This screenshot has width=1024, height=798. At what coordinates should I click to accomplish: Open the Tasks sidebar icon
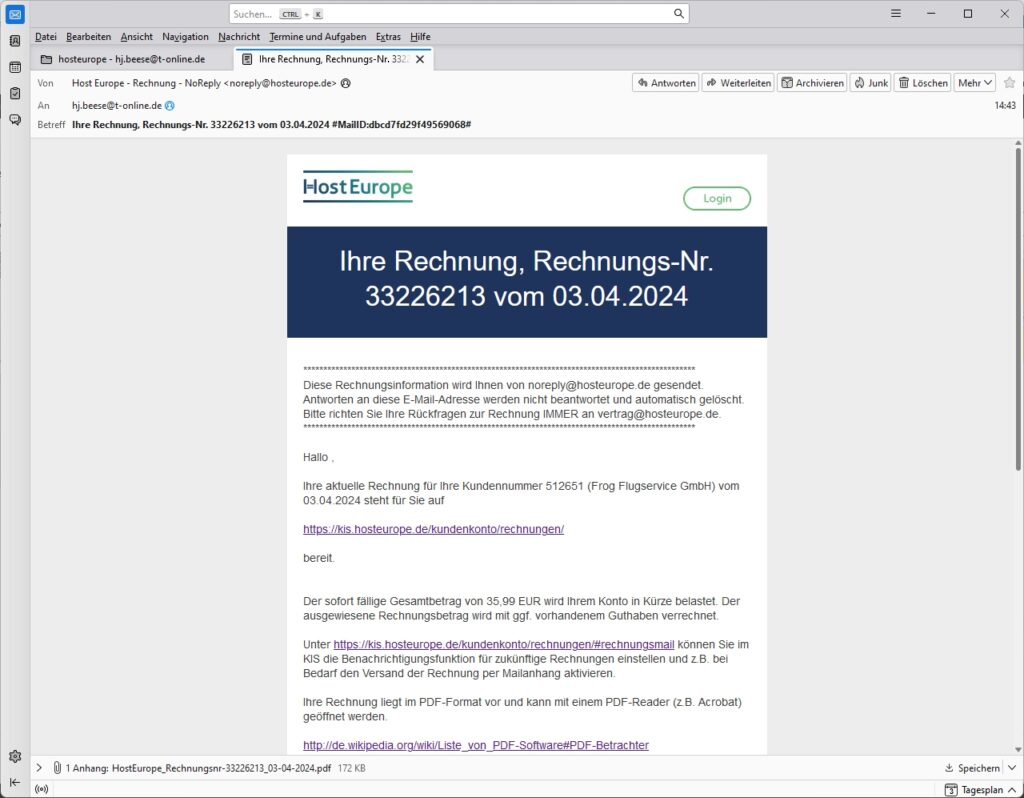pos(15,93)
